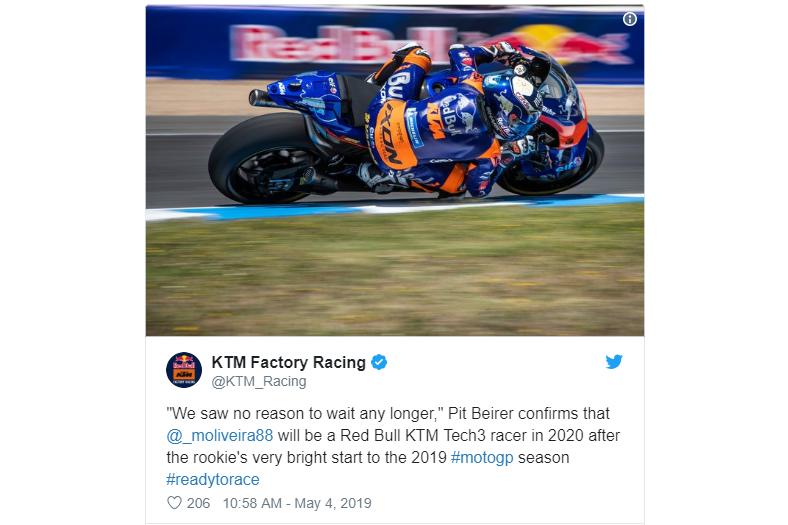This screenshot has height=525, width=788.
Task: Open the KTM Factory Racing profile avatar
Action: (x=184, y=370)
